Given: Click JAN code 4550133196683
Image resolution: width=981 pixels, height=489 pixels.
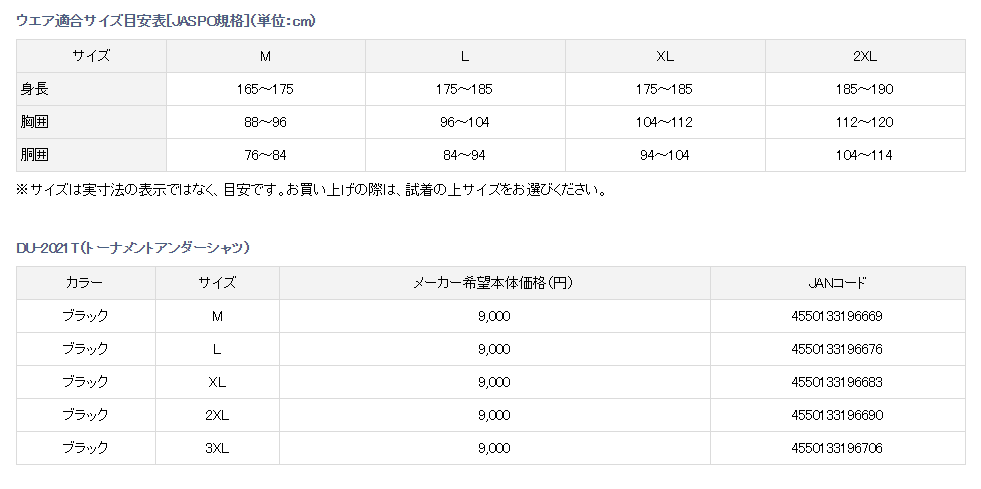Looking at the screenshot, I should [837, 382].
